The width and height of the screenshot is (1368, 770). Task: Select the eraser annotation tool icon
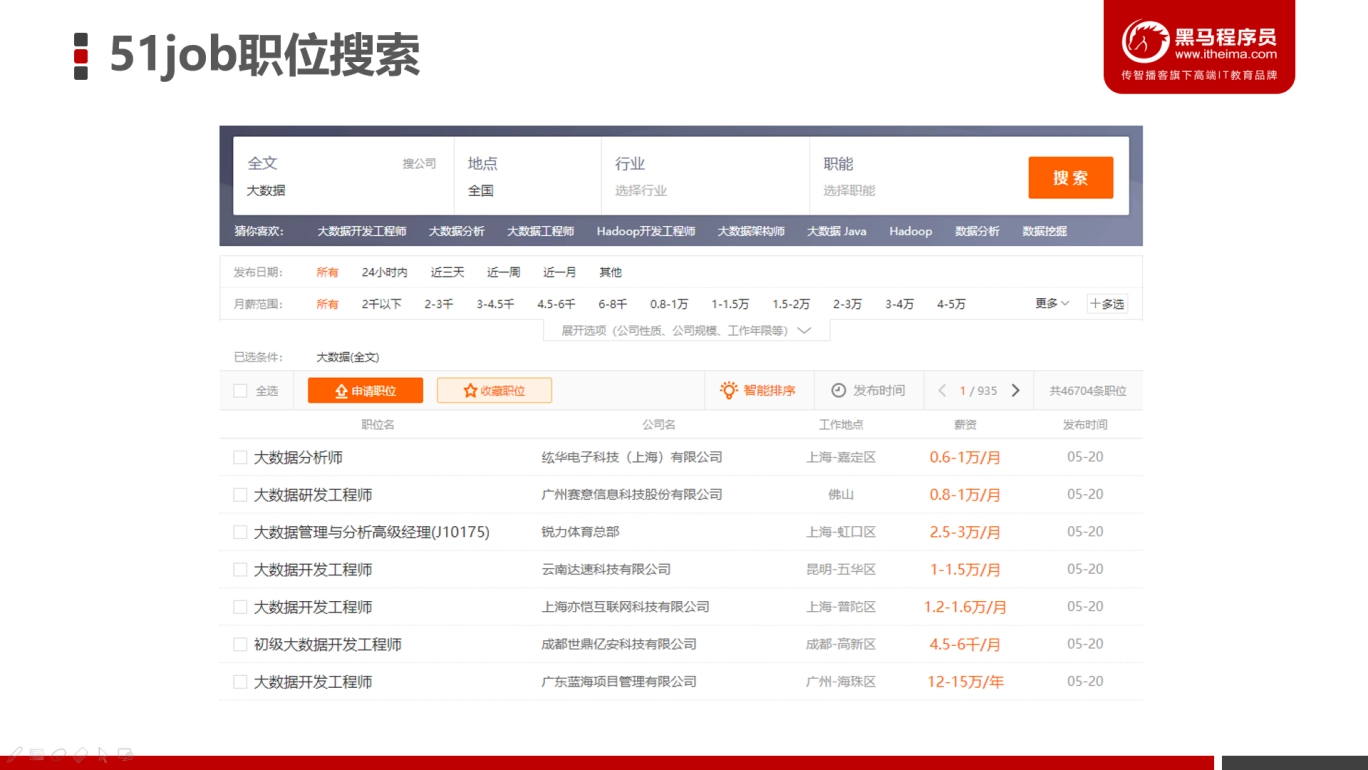point(81,754)
